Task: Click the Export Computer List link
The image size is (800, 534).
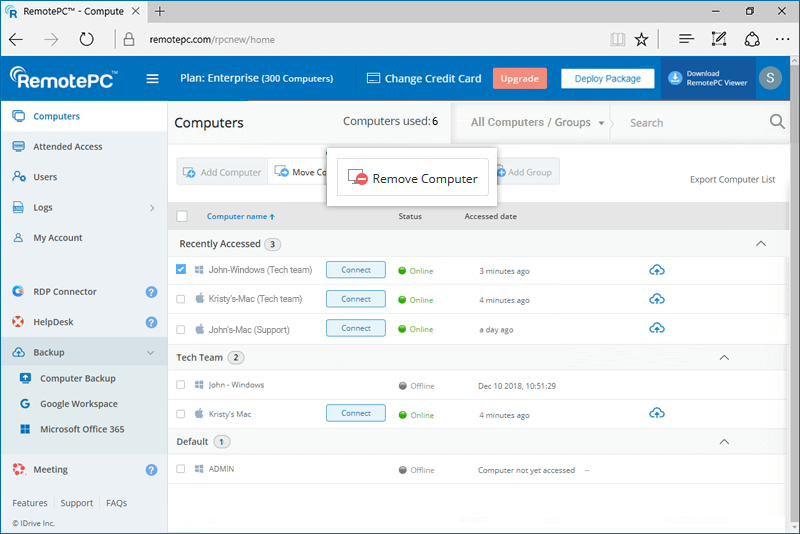Action: [732, 180]
